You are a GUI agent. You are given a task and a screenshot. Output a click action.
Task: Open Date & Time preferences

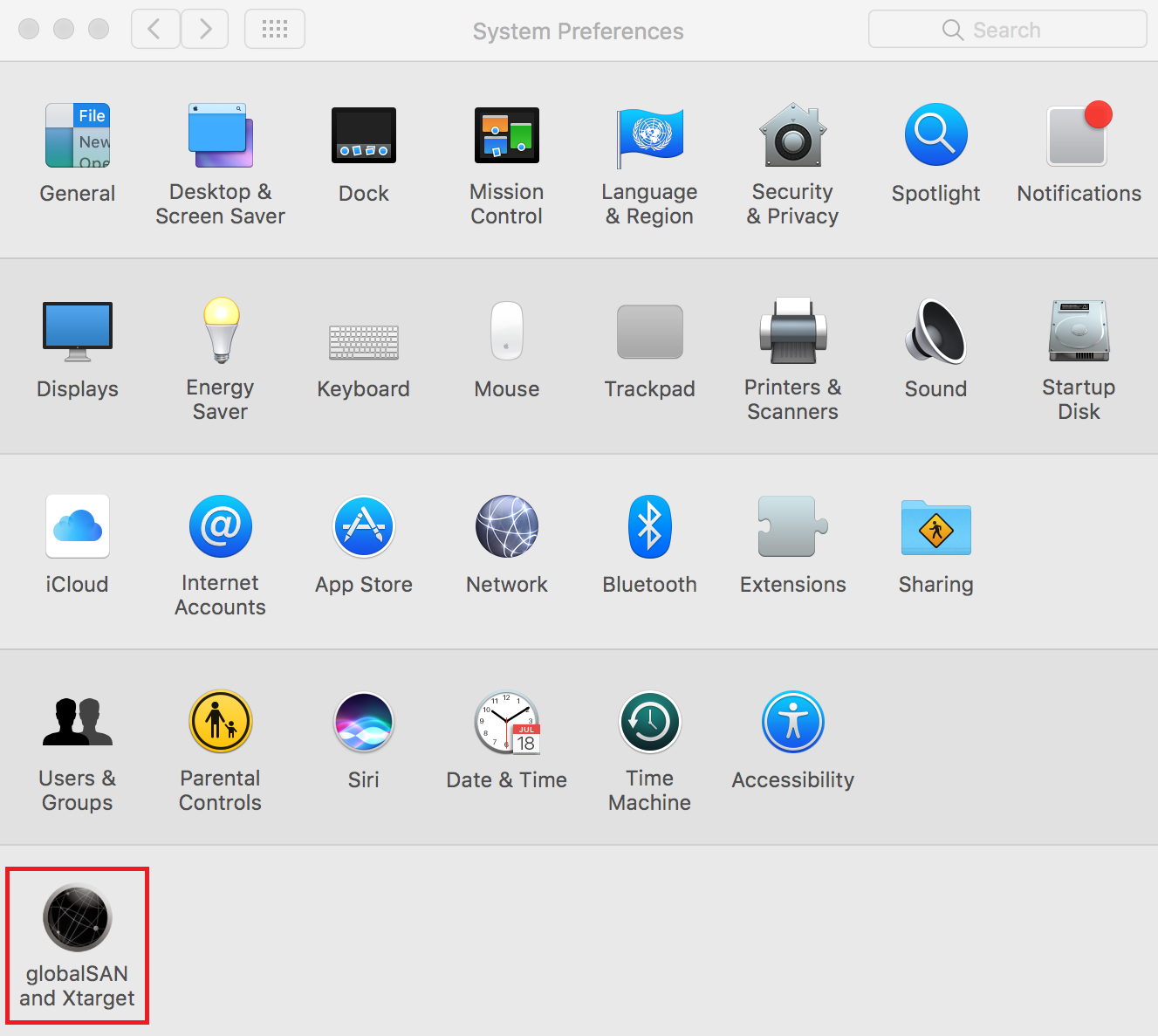(506, 723)
